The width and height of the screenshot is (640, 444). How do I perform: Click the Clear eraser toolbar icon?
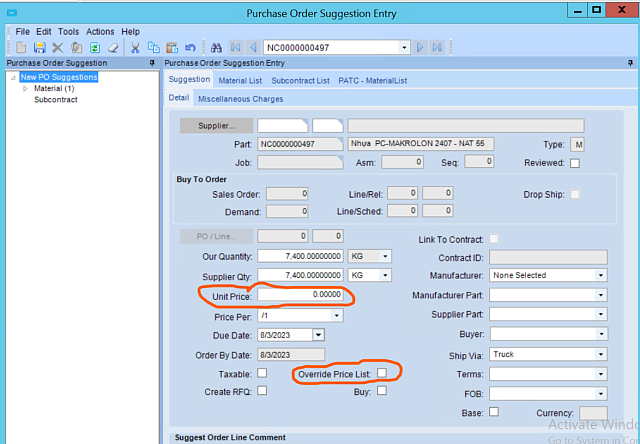113,48
